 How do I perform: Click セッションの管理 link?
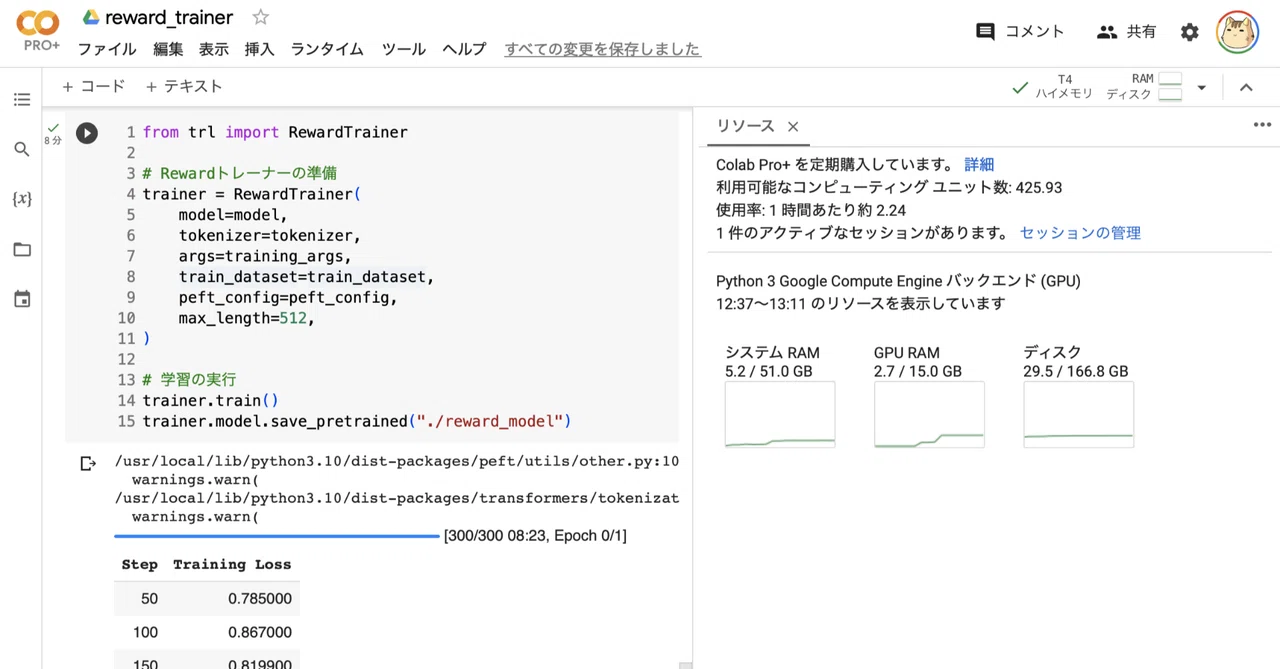[x=1080, y=233]
